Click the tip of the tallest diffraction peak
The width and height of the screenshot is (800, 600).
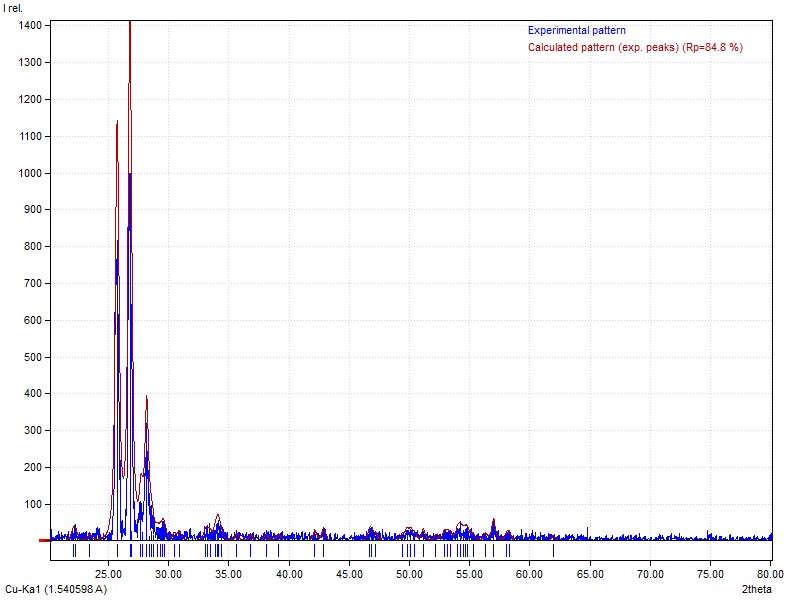click(x=130, y=24)
